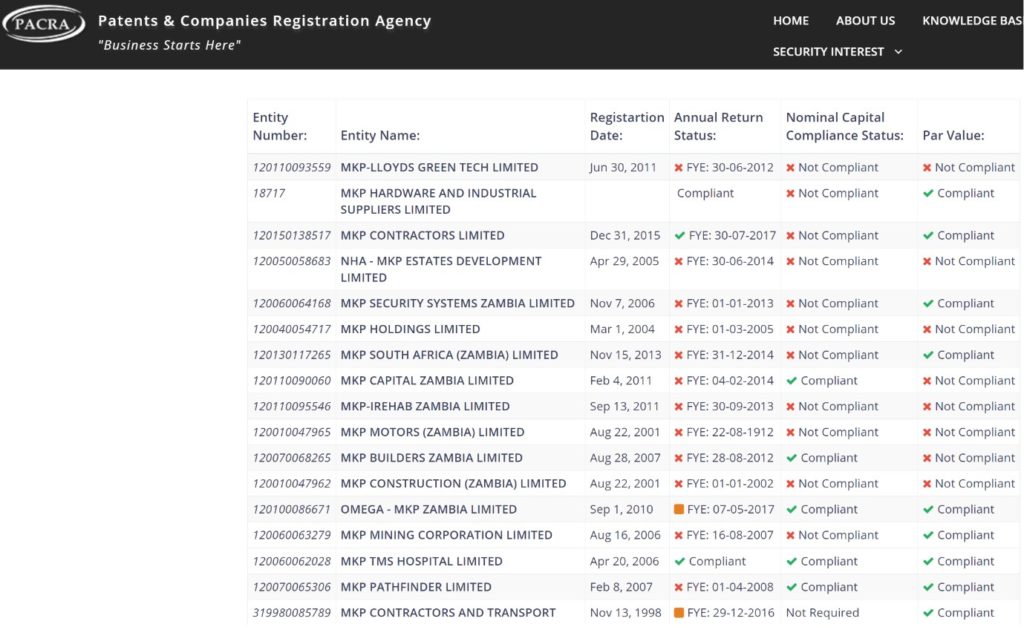
Task: Click entity number 120050058683
Action: click(x=292, y=261)
